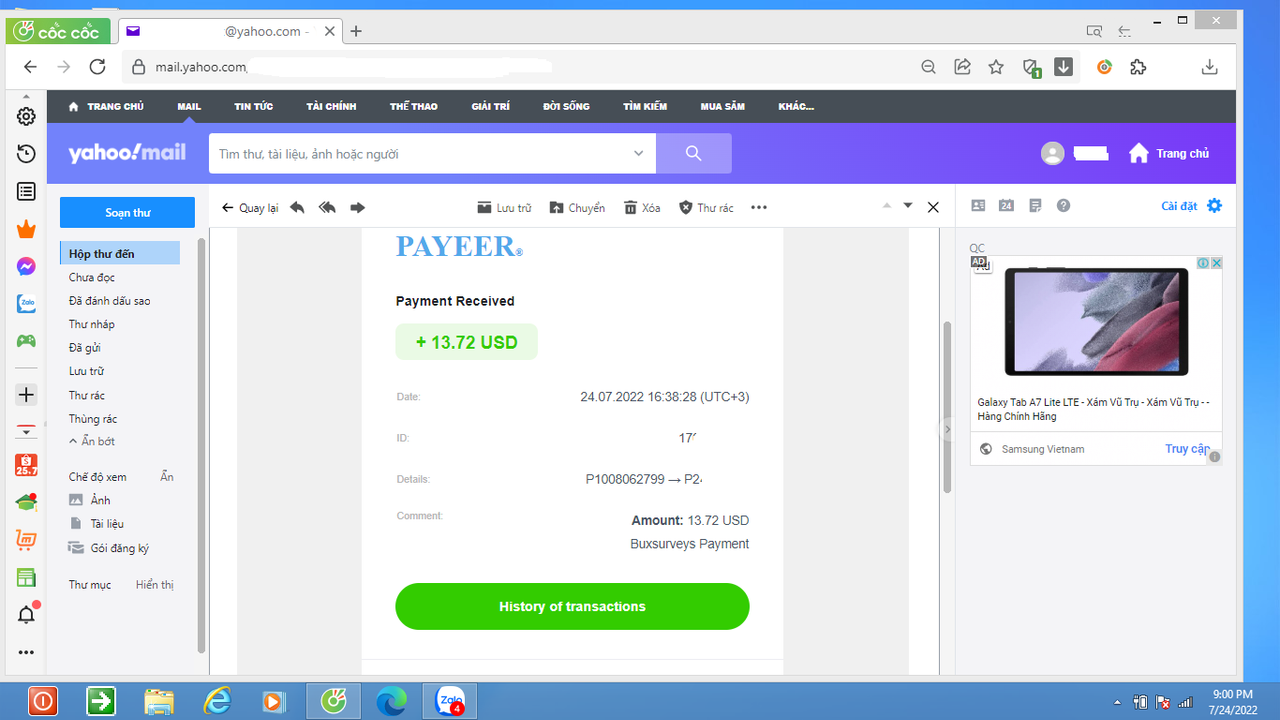1280x720 pixels.
Task: Go to next message with down arrow
Action: [908, 205]
